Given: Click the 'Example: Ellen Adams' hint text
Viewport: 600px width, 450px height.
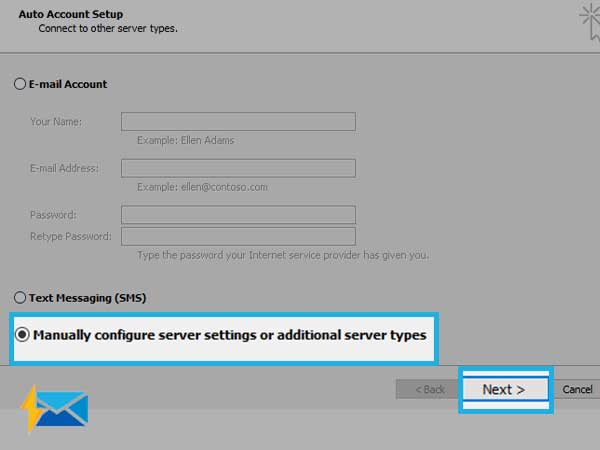Looking at the screenshot, I should pyautogui.click(x=186, y=140).
